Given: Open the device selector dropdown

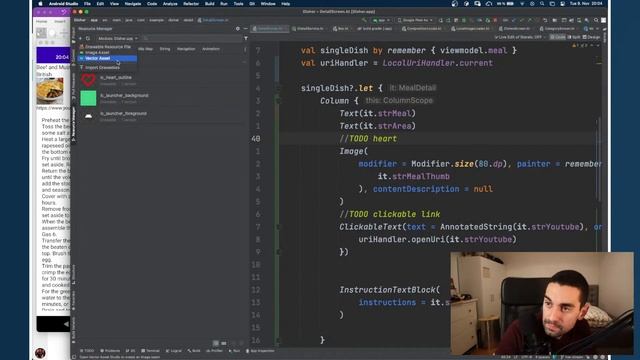Looking at the screenshot, I should coord(415,20).
